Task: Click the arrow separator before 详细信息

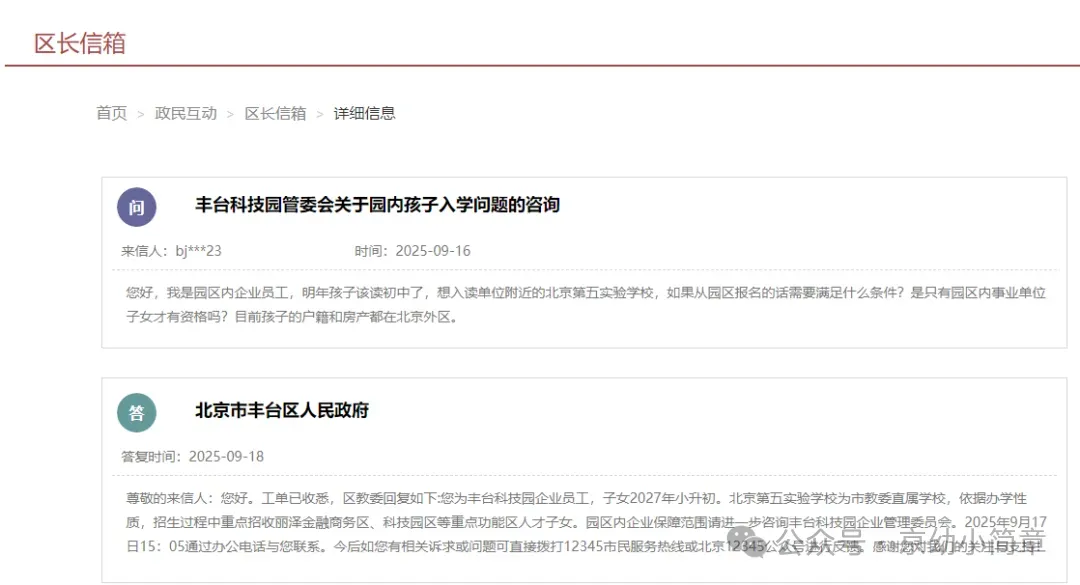Action: coord(320,114)
